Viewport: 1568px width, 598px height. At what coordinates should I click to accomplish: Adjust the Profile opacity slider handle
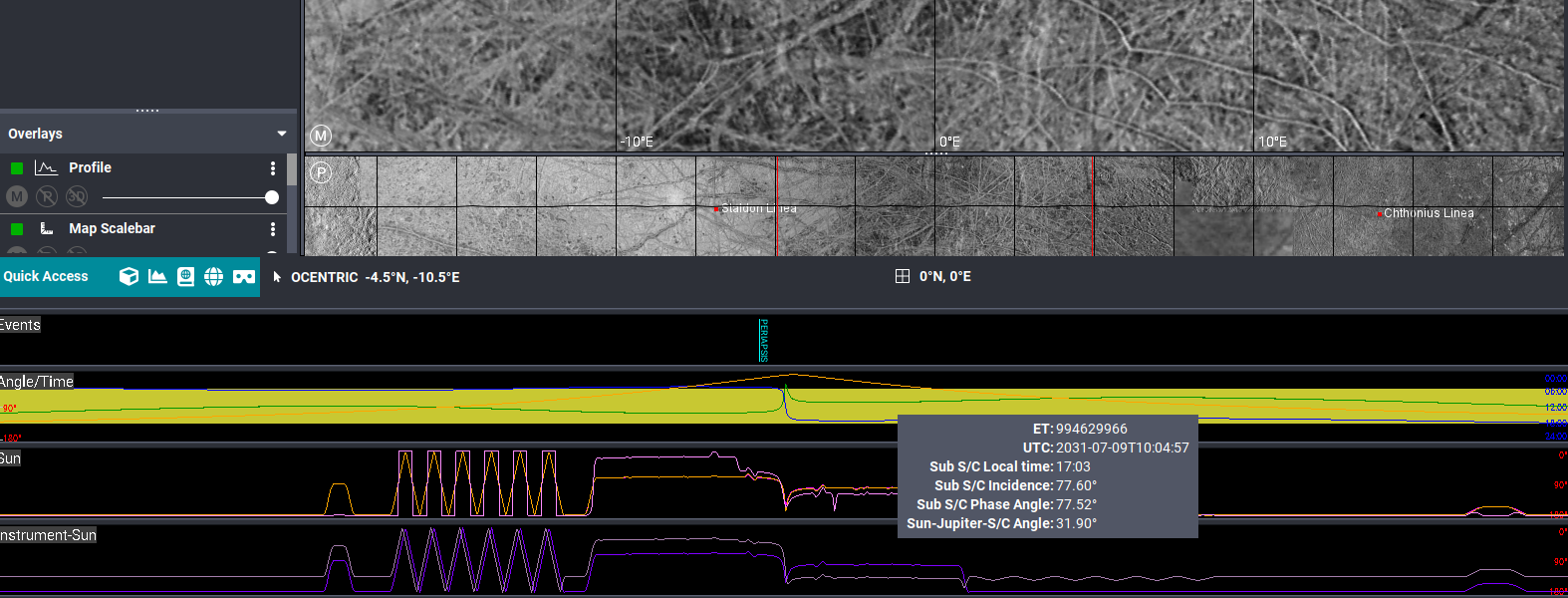[272, 197]
